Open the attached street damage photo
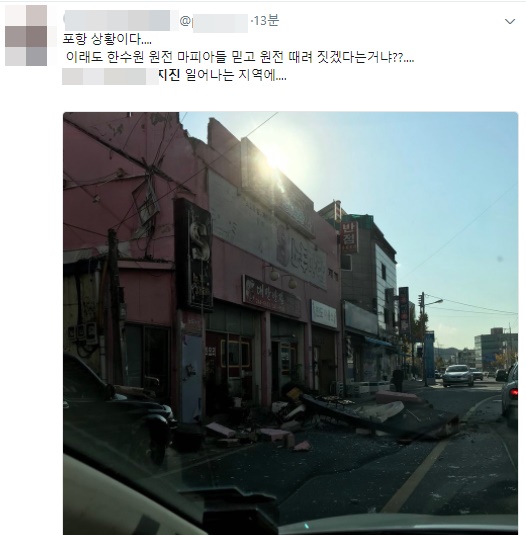 290,323
